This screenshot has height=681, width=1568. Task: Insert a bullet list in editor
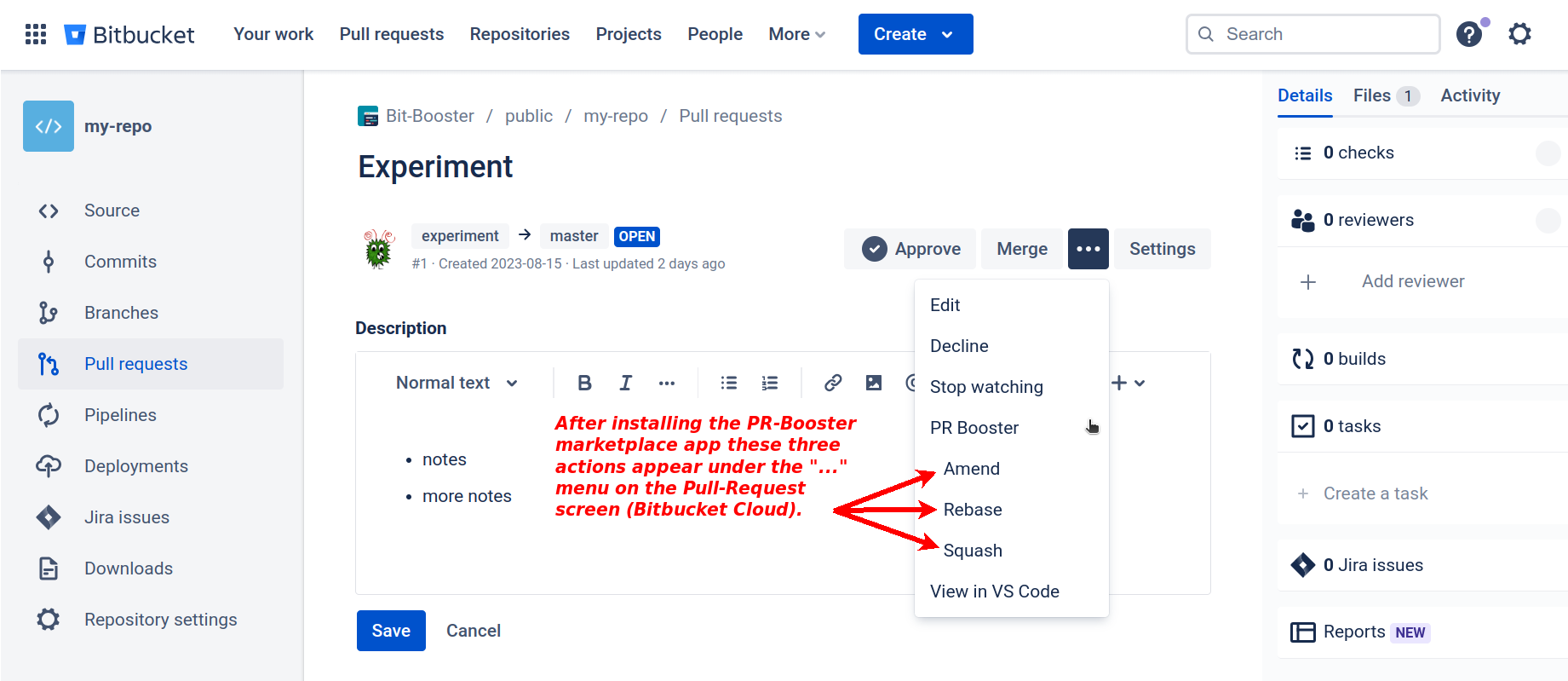(x=729, y=383)
